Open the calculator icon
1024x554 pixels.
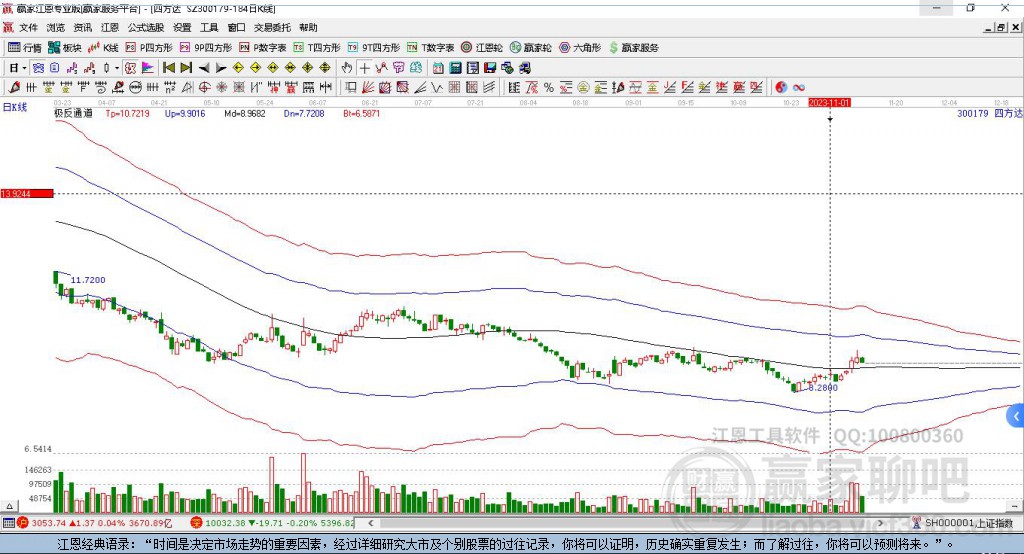(455, 68)
